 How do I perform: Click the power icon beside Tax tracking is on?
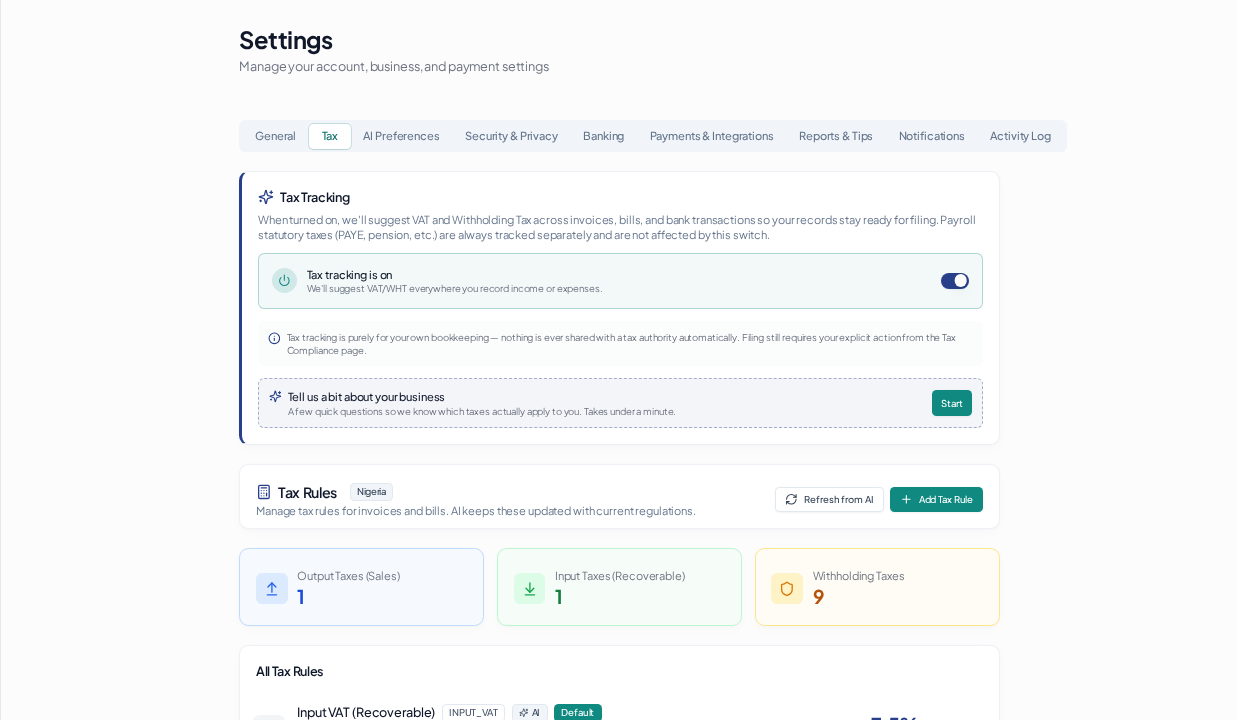(x=284, y=281)
